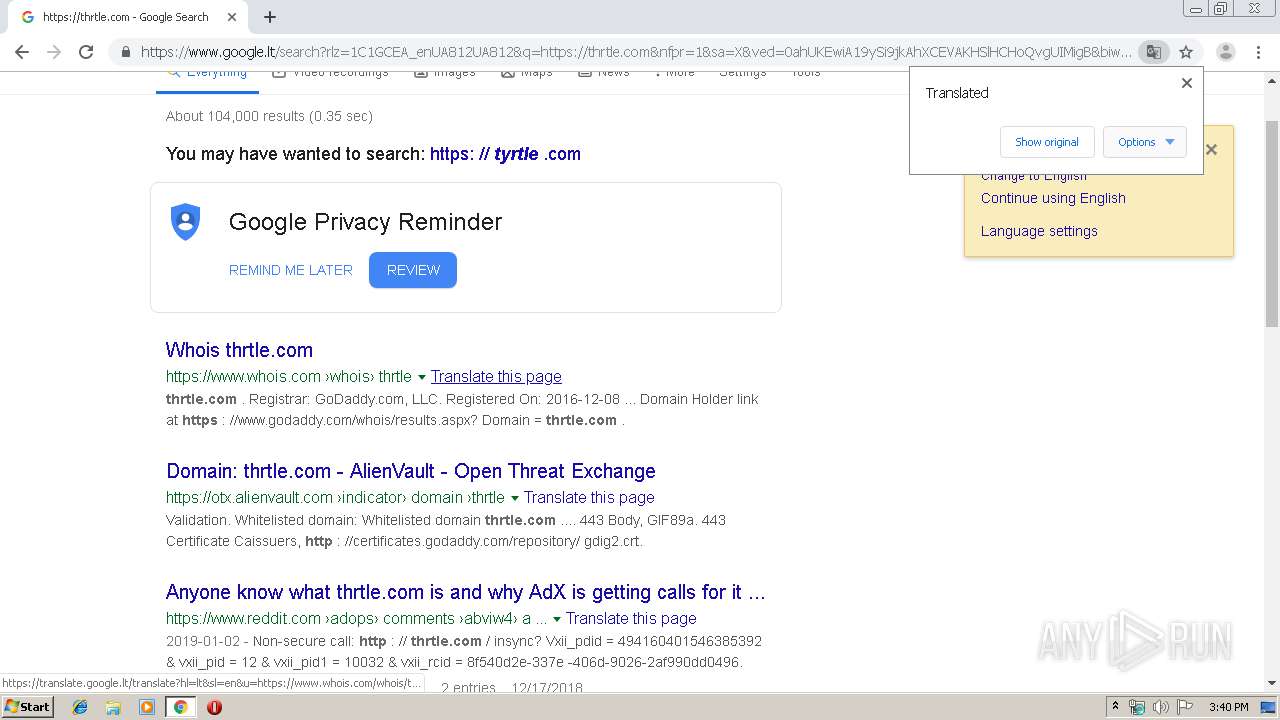Switch to Maps search tab
The image size is (1280, 720).
coord(527,74)
